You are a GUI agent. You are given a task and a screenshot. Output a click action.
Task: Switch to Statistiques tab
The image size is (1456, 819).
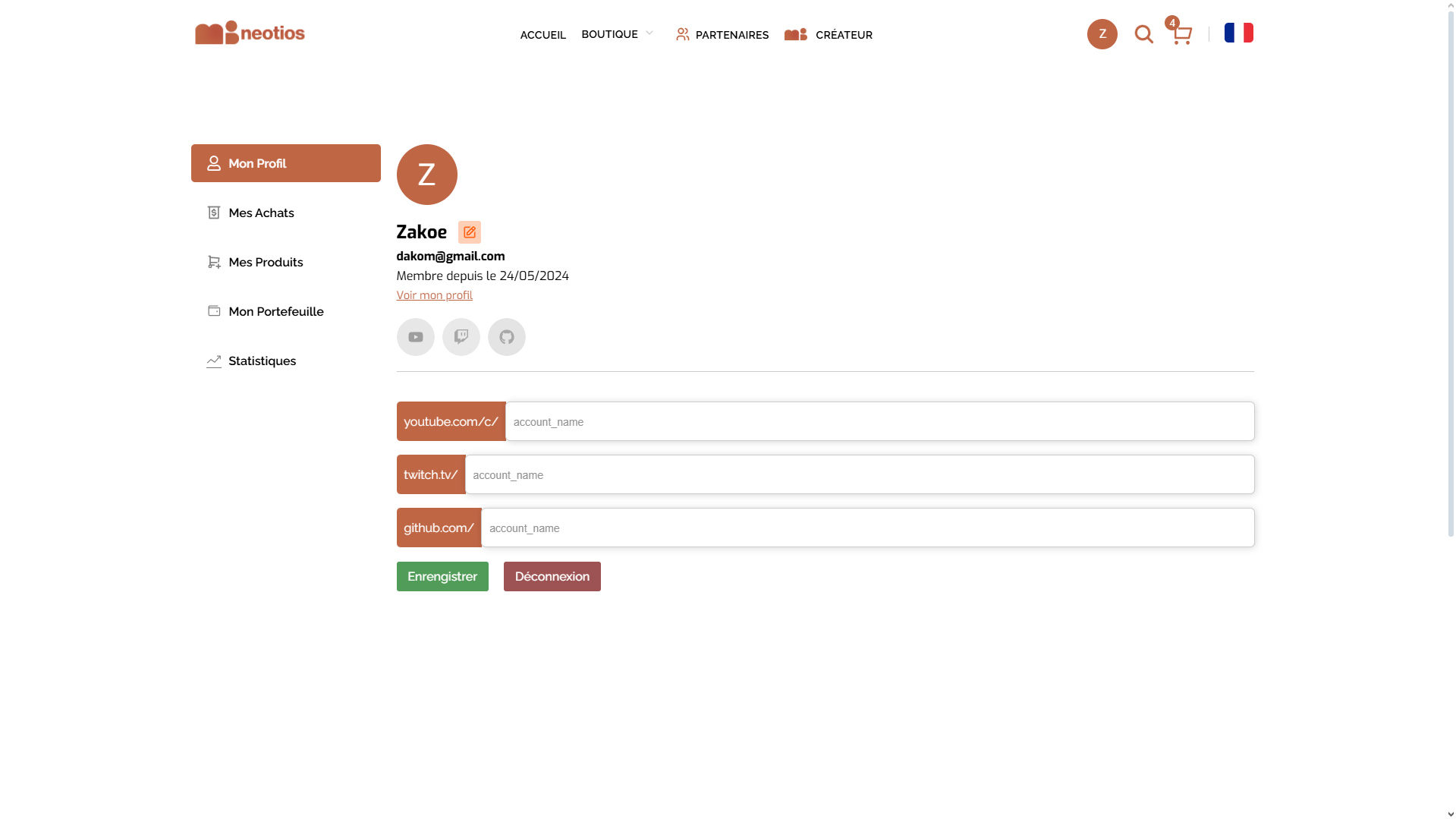point(262,361)
